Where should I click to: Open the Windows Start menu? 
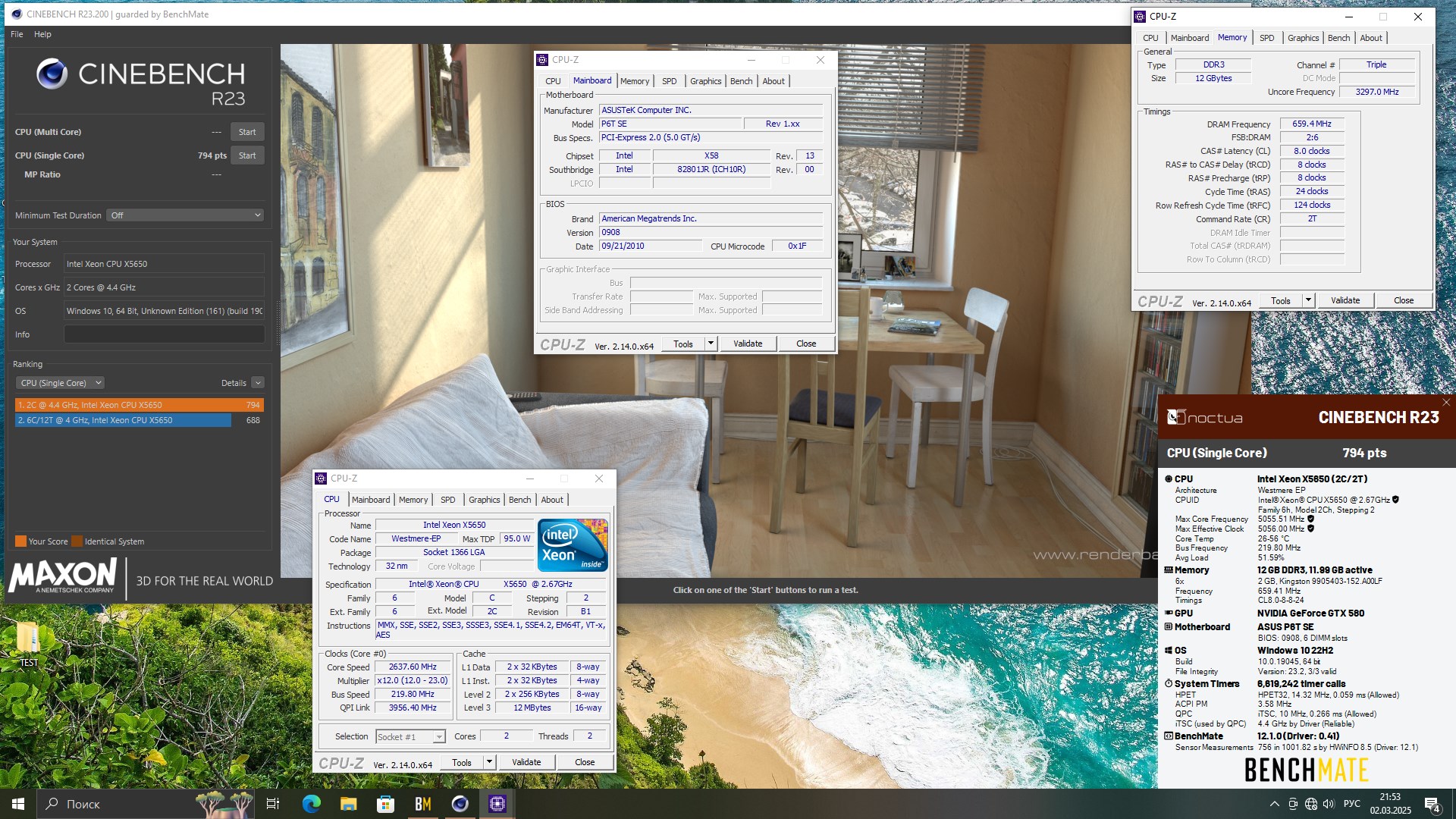[x=18, y=804]
